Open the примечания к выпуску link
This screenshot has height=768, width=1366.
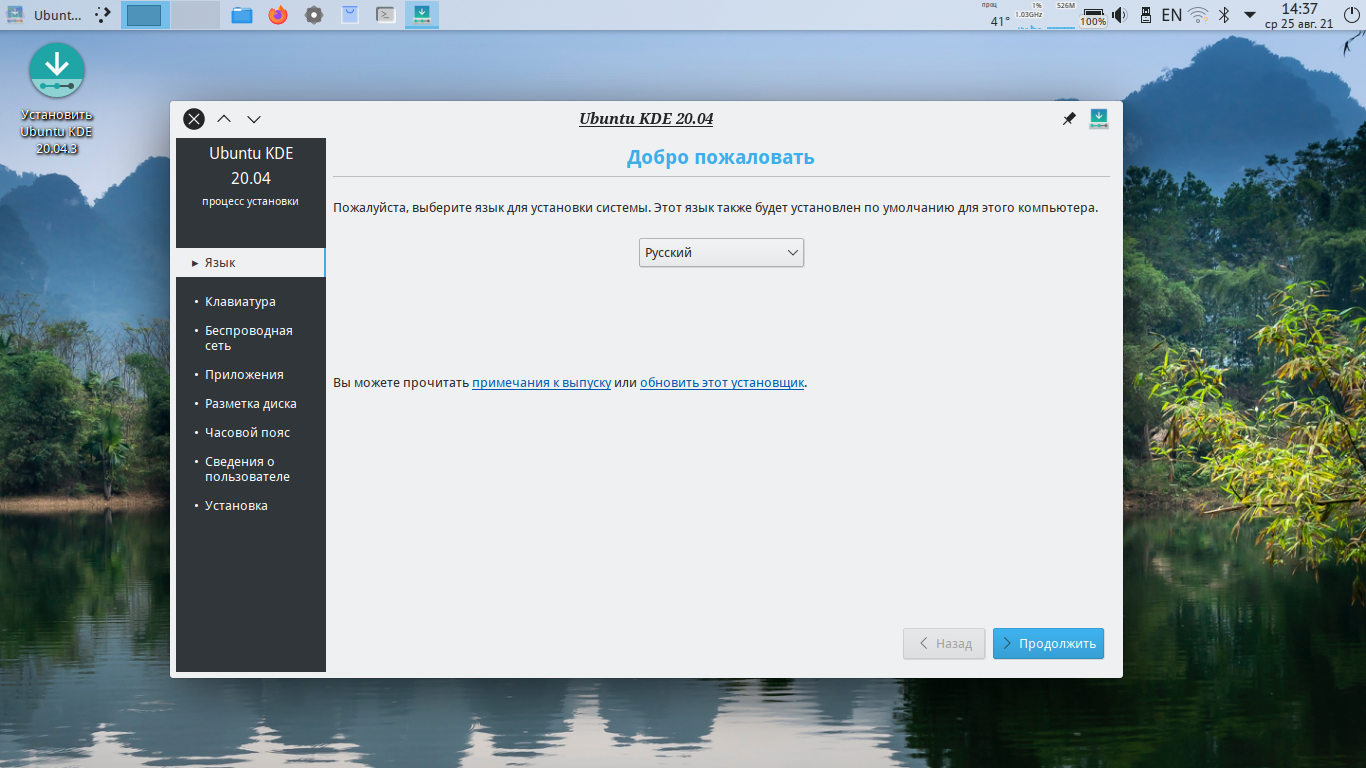click(541, 383)
